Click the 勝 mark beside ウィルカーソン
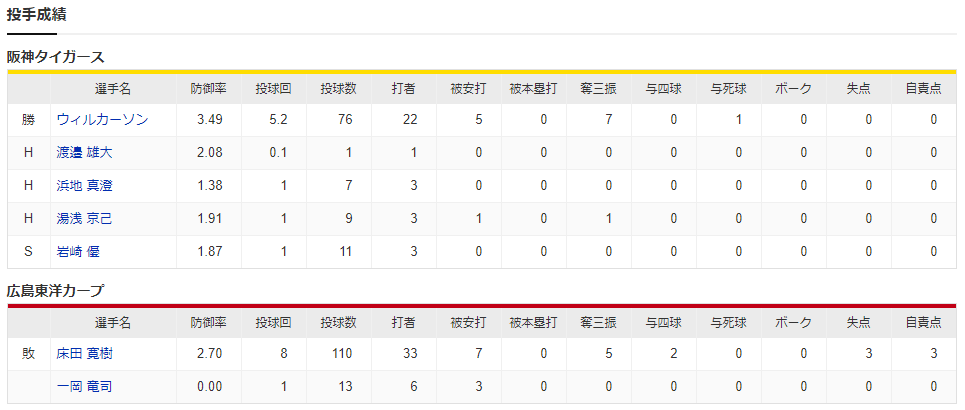 click(28, 119)
